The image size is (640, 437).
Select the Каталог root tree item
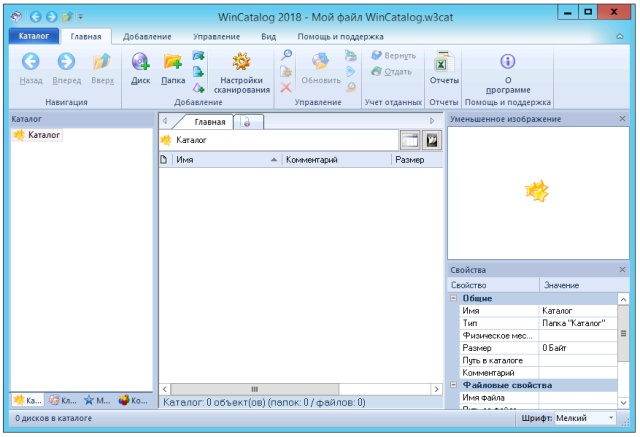(37, 135)
